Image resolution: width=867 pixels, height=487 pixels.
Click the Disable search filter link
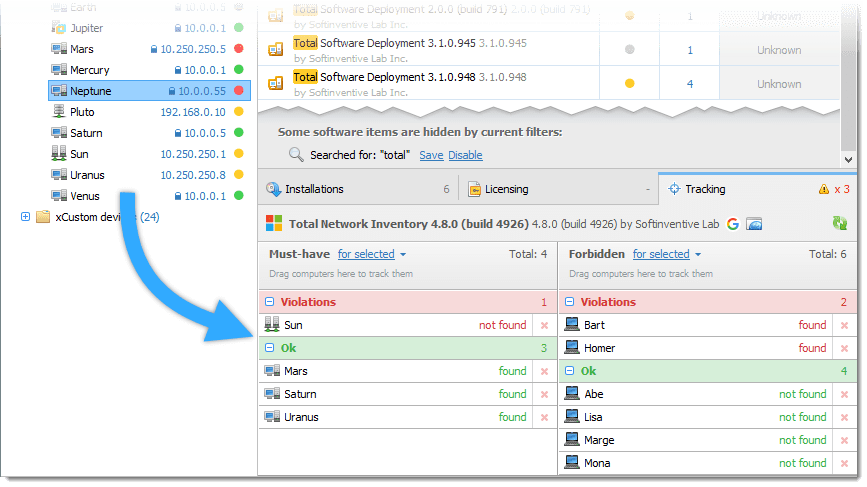click(x=466, y=155)
